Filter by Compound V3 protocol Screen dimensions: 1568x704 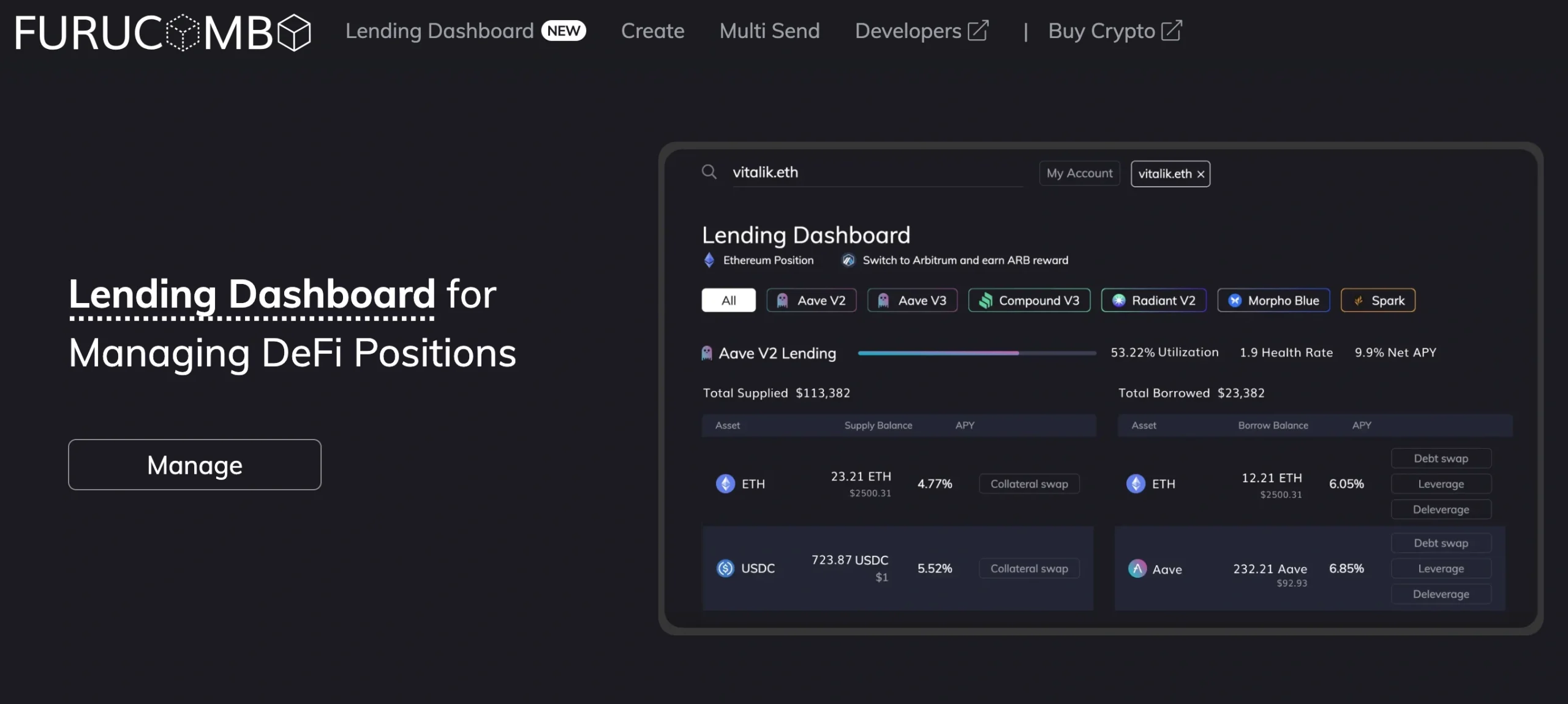[1029, 300]
